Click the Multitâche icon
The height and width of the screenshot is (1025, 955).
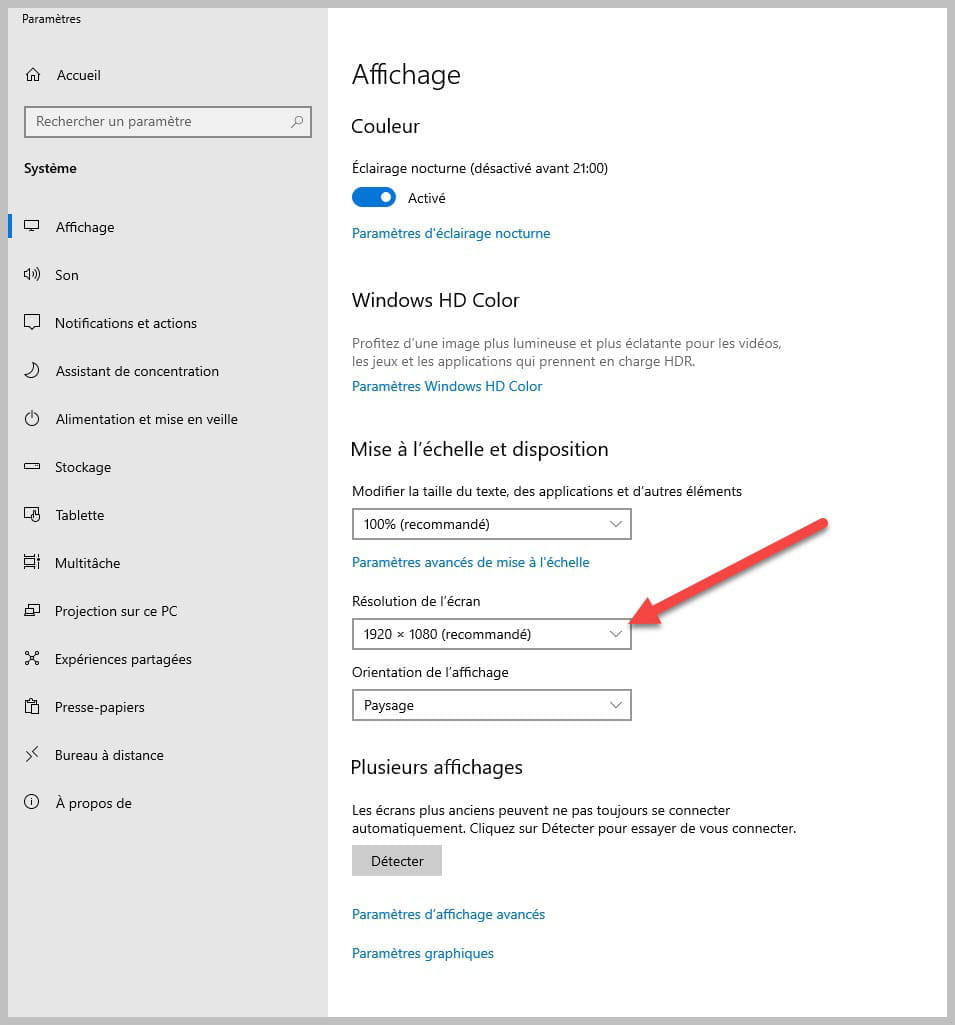[31, 562]
